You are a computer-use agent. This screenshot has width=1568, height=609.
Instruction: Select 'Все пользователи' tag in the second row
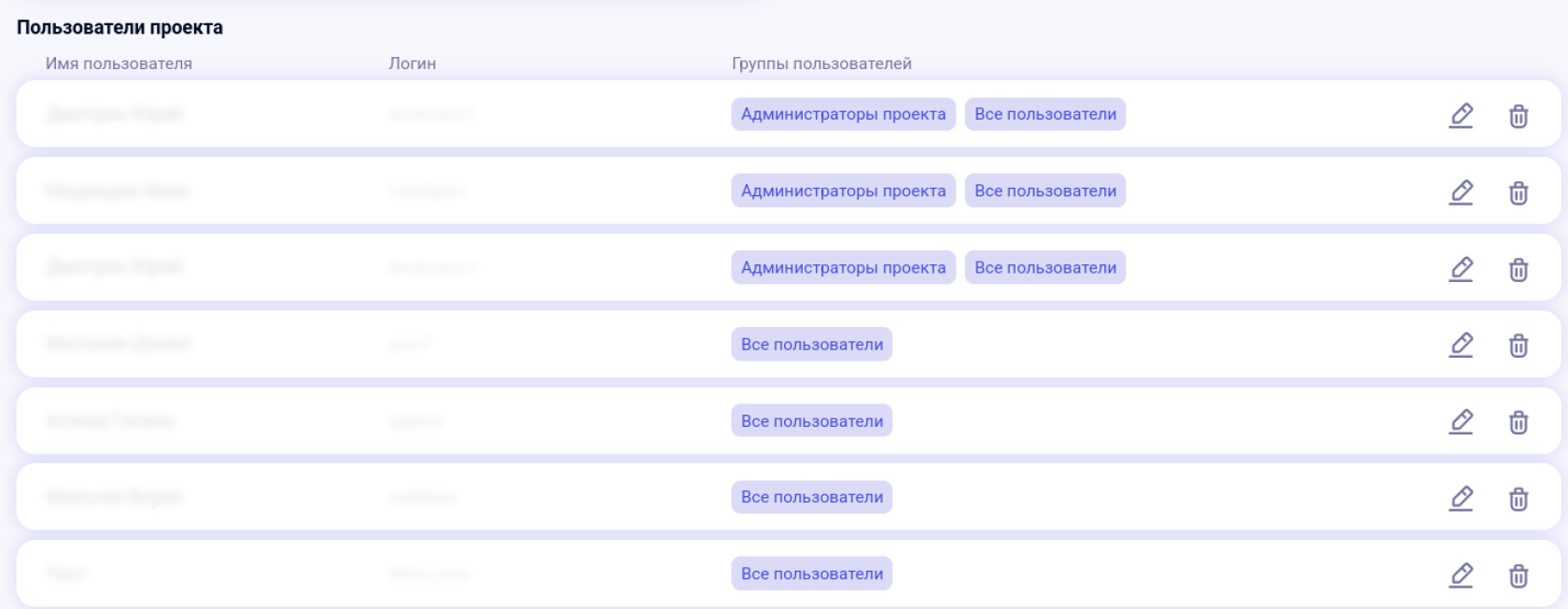click(x=1045, y=191)
